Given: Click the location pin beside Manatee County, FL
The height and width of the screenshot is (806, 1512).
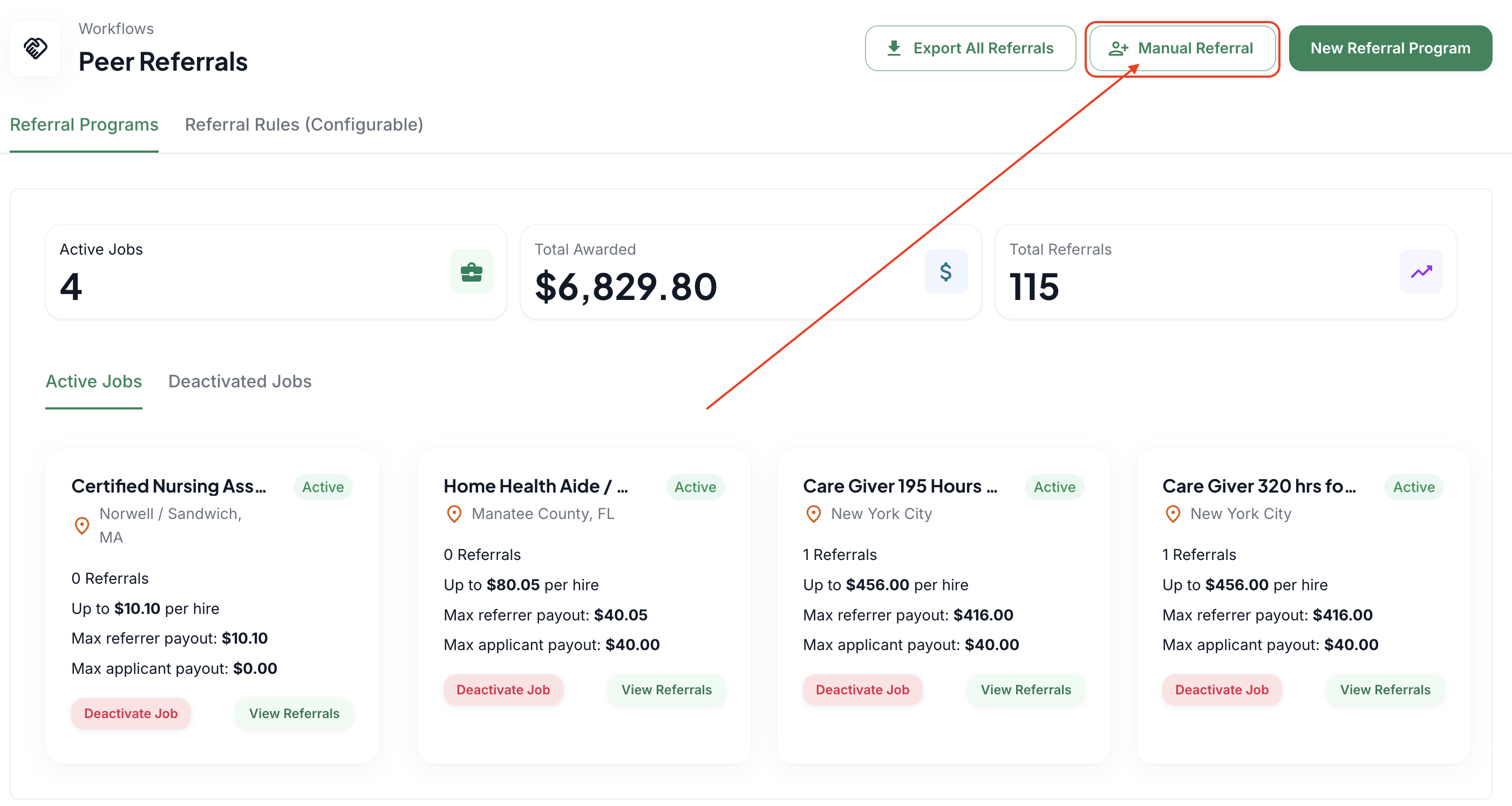Looking at the screenshot, I should [454, 514].
